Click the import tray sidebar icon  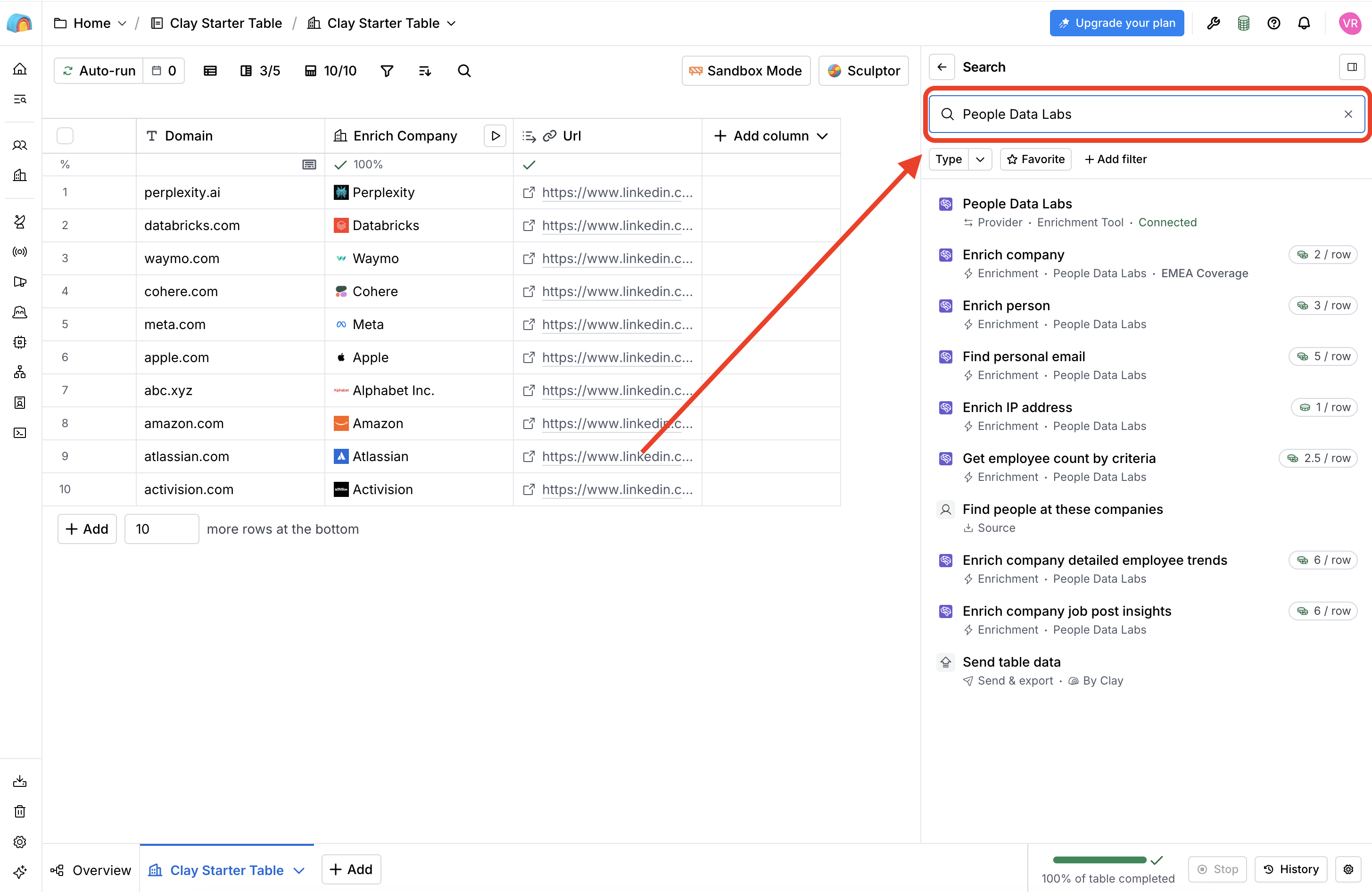(x=20, y=781)
